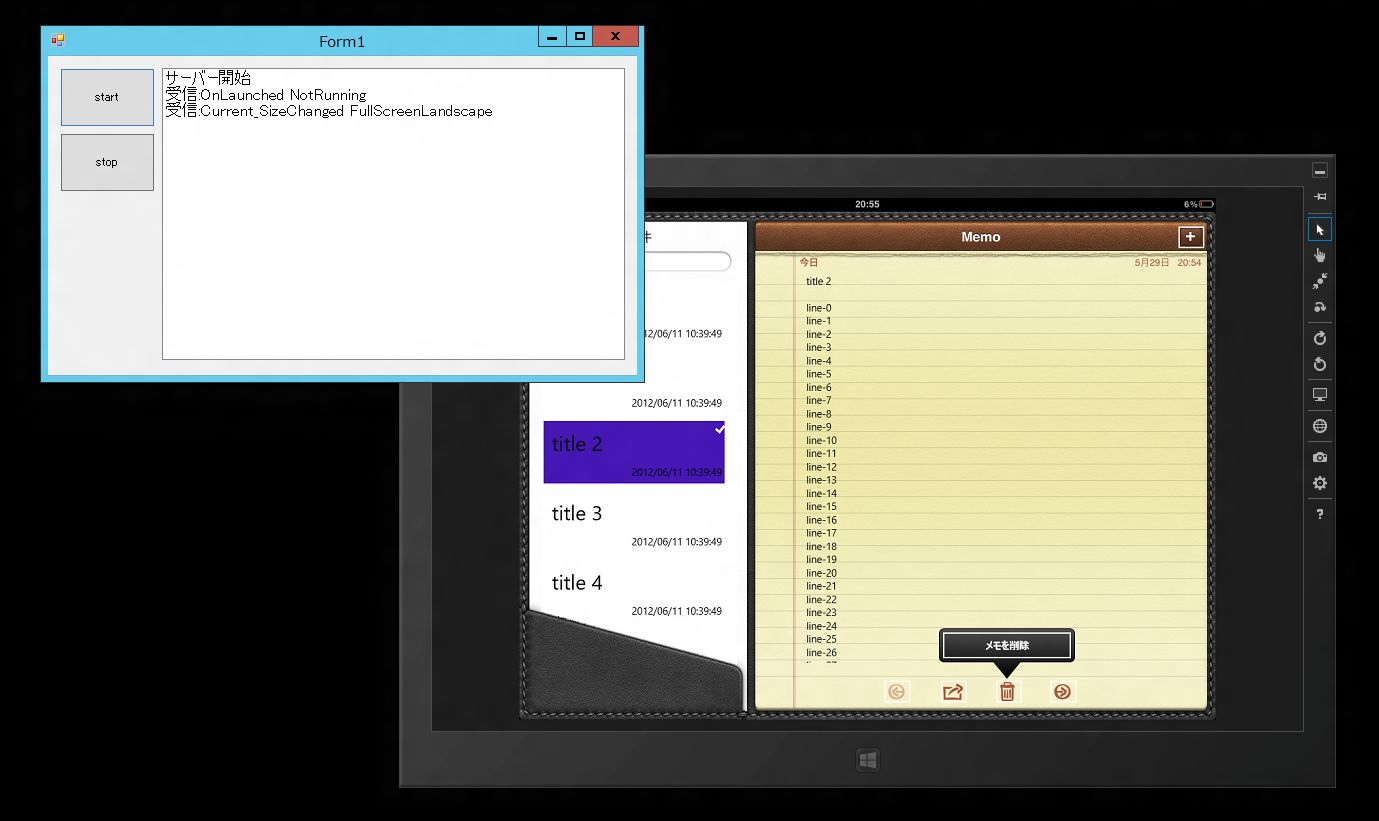Enable pinch/zoom touch mode

[1320, 282]
